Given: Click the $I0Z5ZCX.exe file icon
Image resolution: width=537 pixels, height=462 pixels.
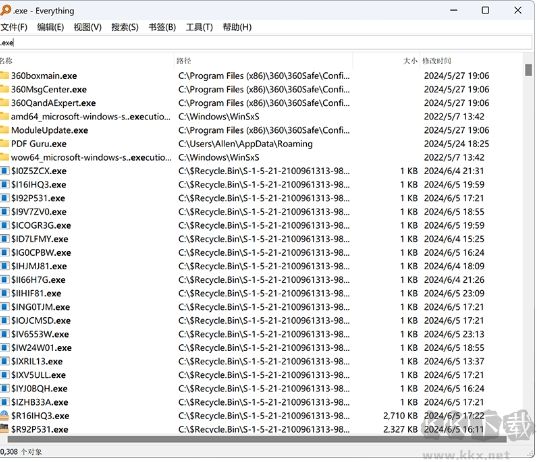Looking at the screenshot, I should (x=4, y=171).
